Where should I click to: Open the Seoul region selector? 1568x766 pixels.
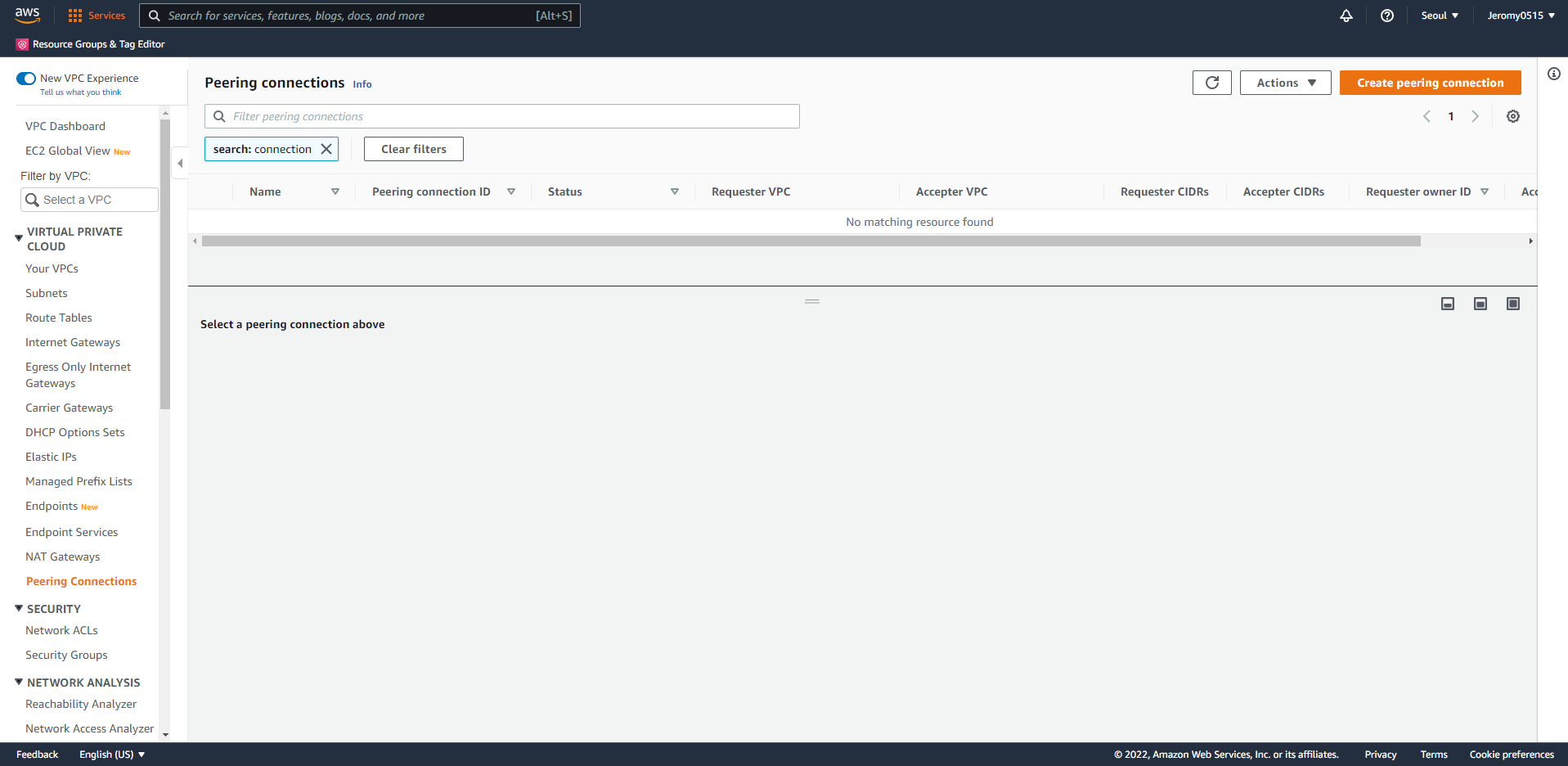[x=1440, y=16]
